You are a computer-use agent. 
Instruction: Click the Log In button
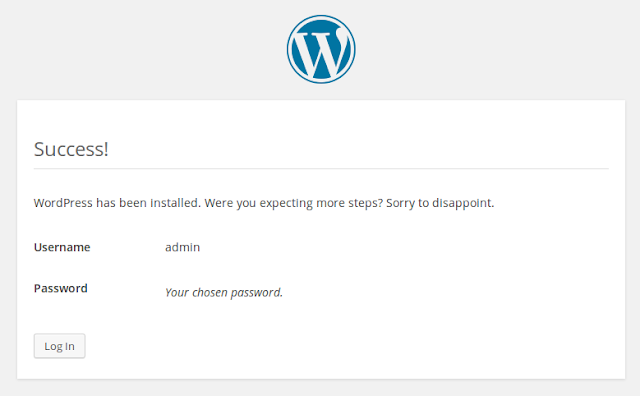click(60, 346)
